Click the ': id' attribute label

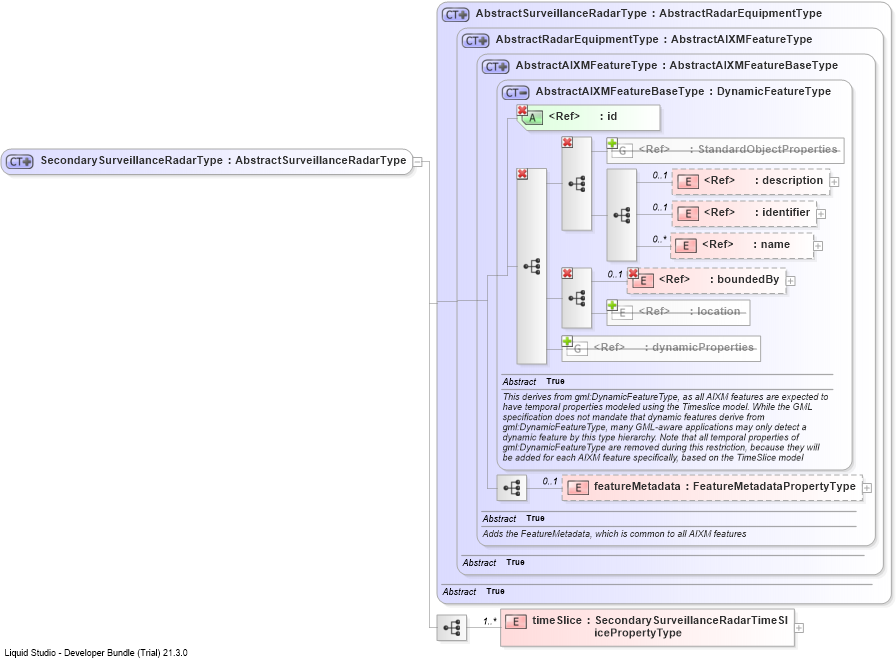click(609, 117)
